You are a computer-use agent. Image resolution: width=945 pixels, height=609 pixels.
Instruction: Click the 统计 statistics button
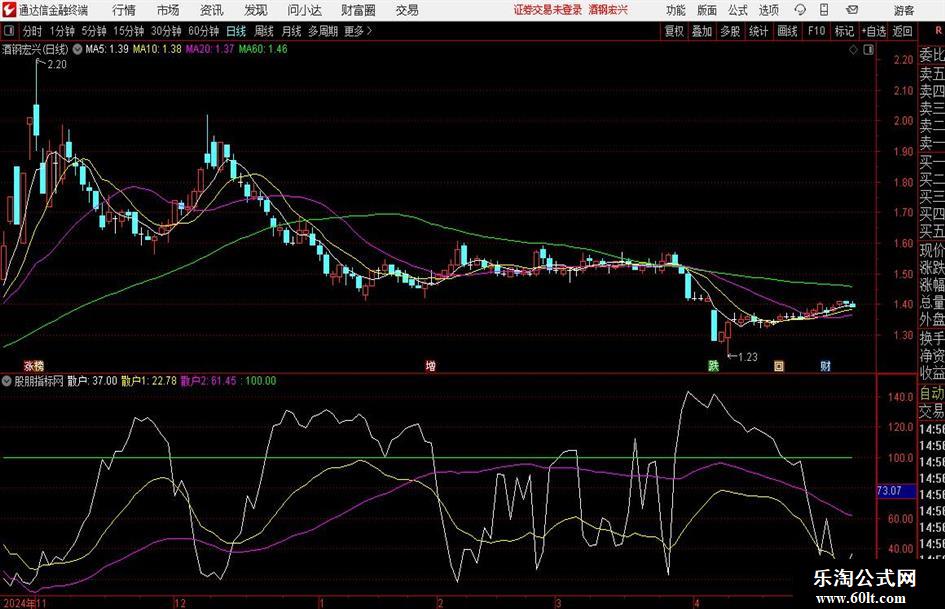coord(758,31)
